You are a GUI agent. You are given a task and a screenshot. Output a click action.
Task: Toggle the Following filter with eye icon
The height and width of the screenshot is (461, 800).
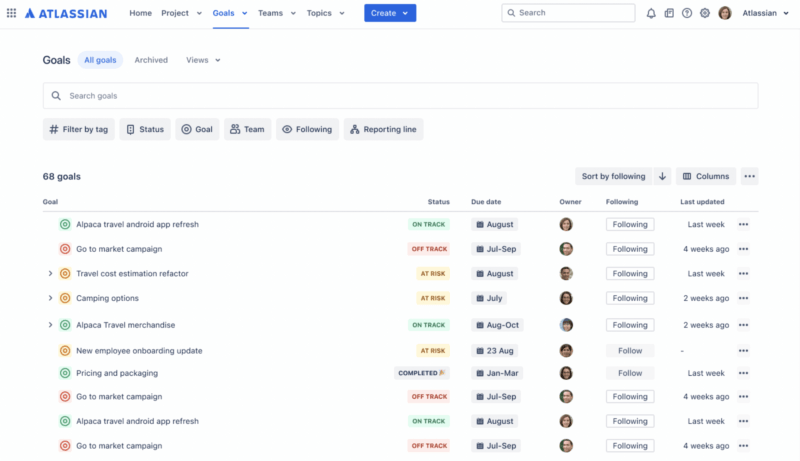[x=307, y=130]
